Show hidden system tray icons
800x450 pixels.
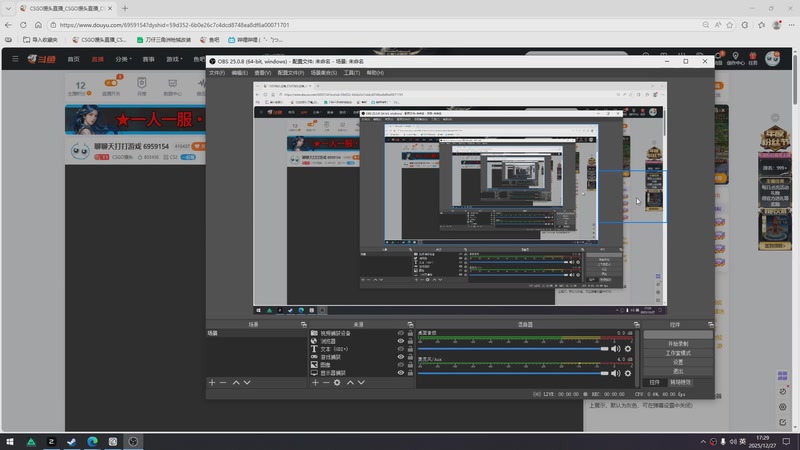(x=703, y=441)
